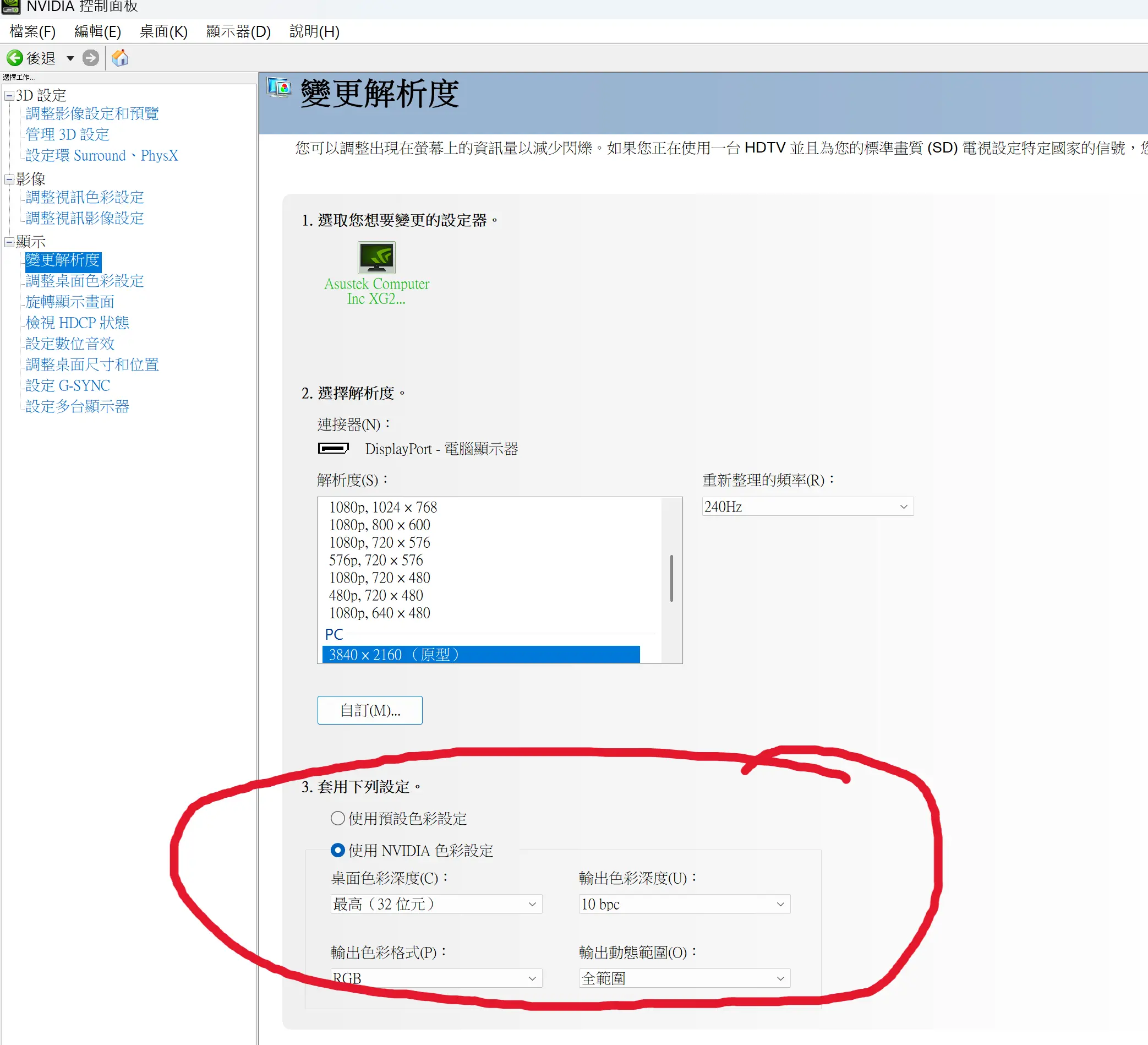Open the 240Hz refresh rate dropdown
The image size is (1148, 1045).
[x=807, y=507]
